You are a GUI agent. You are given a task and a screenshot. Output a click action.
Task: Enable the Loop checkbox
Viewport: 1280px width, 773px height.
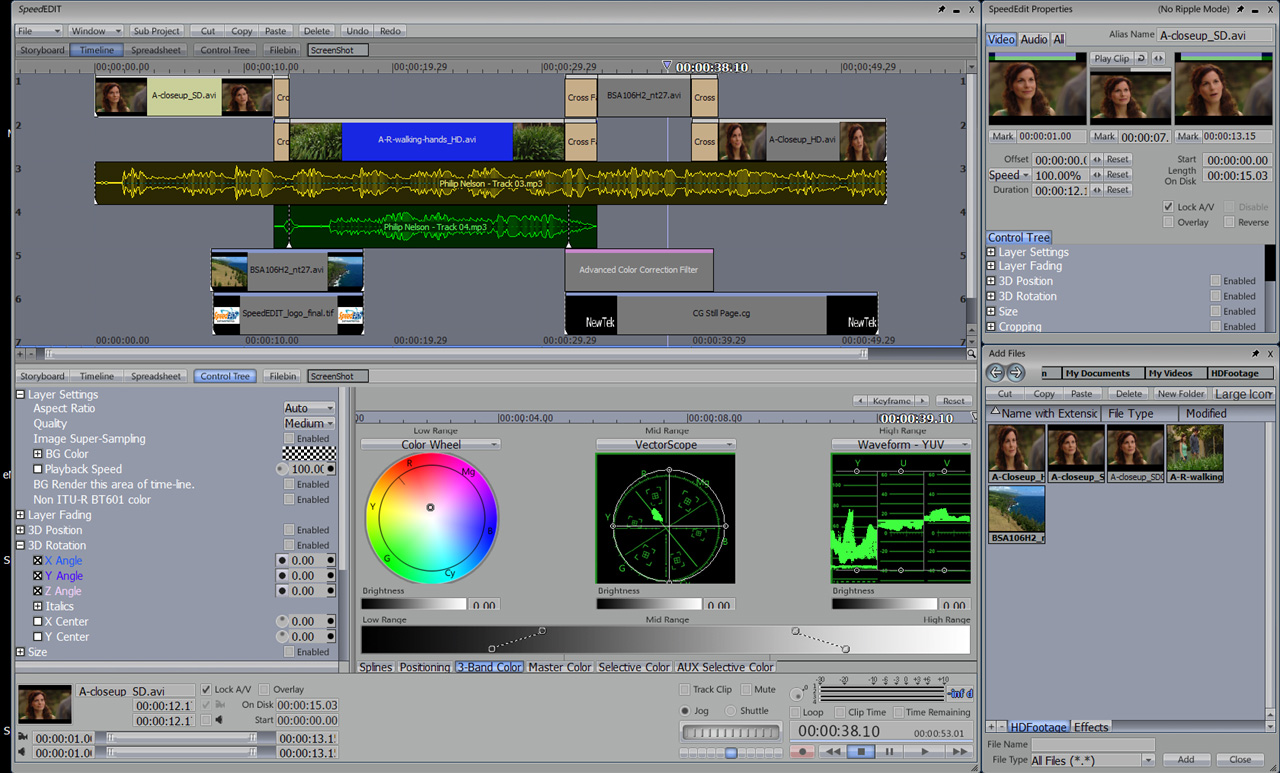[x=795, y=713]
